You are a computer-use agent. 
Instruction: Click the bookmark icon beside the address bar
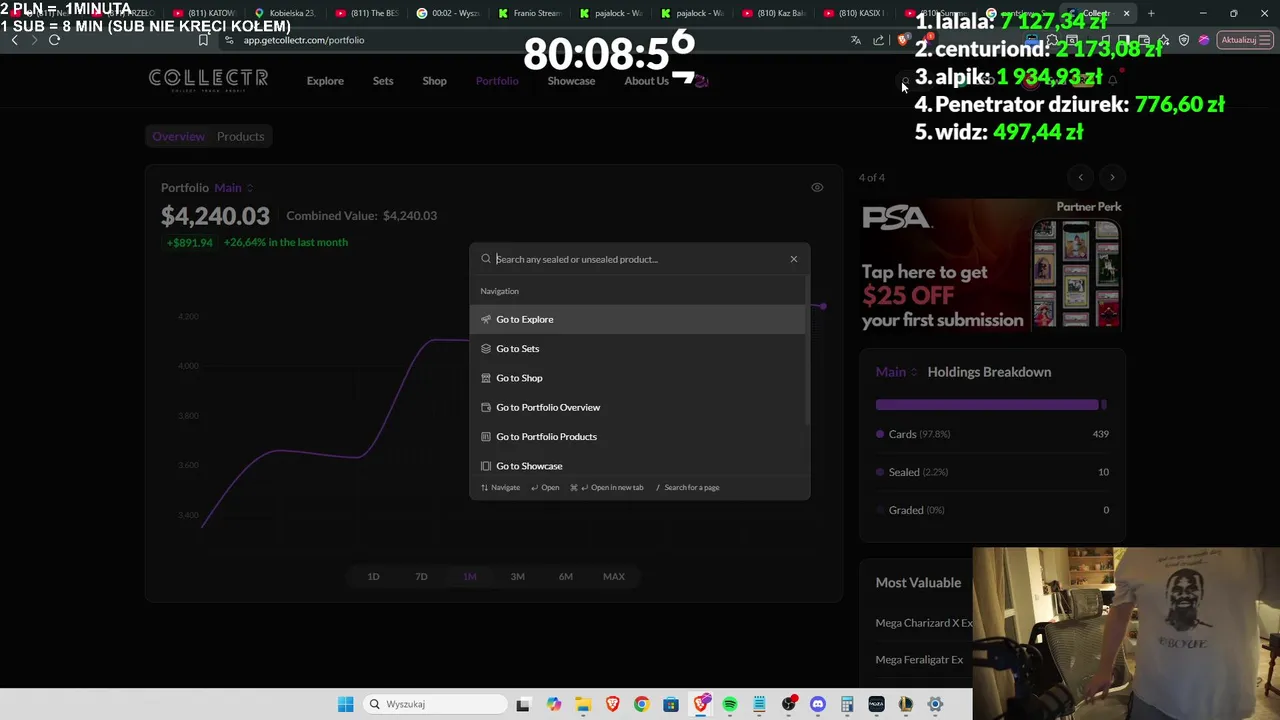pos(203,40)
